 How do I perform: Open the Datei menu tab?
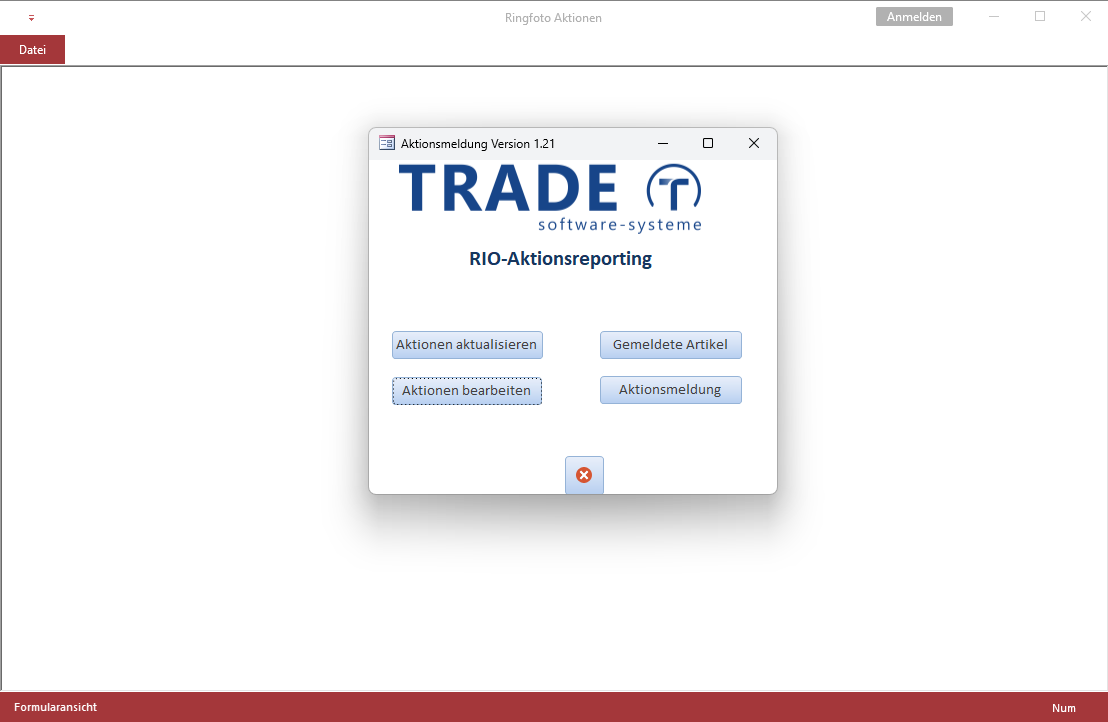[x=33, y=49]
